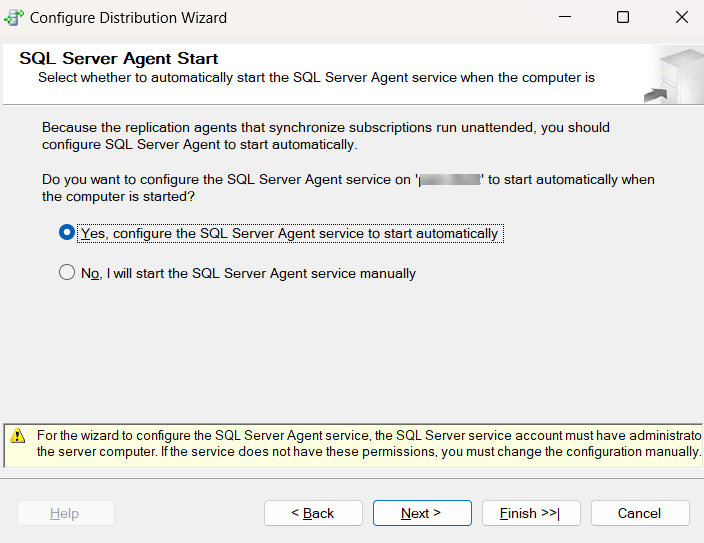Maximize the wizard window

point(623,17)
